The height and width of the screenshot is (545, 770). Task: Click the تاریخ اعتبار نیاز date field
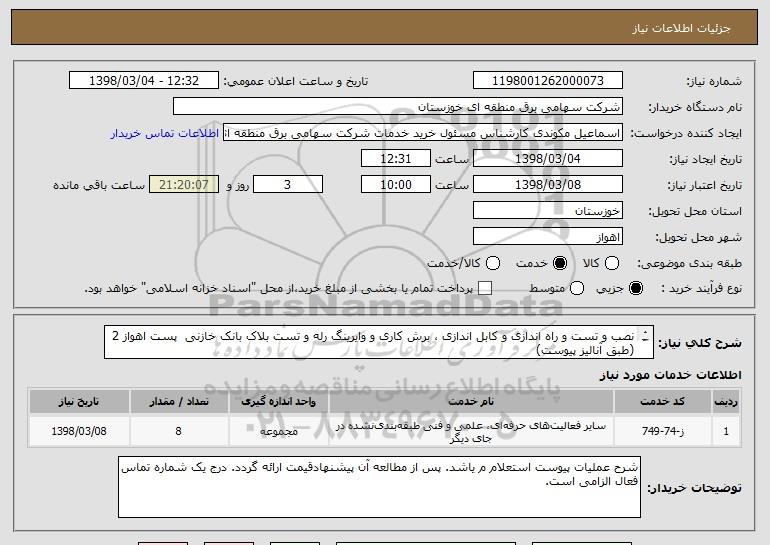pyautogui.click(x=546, y=185)
